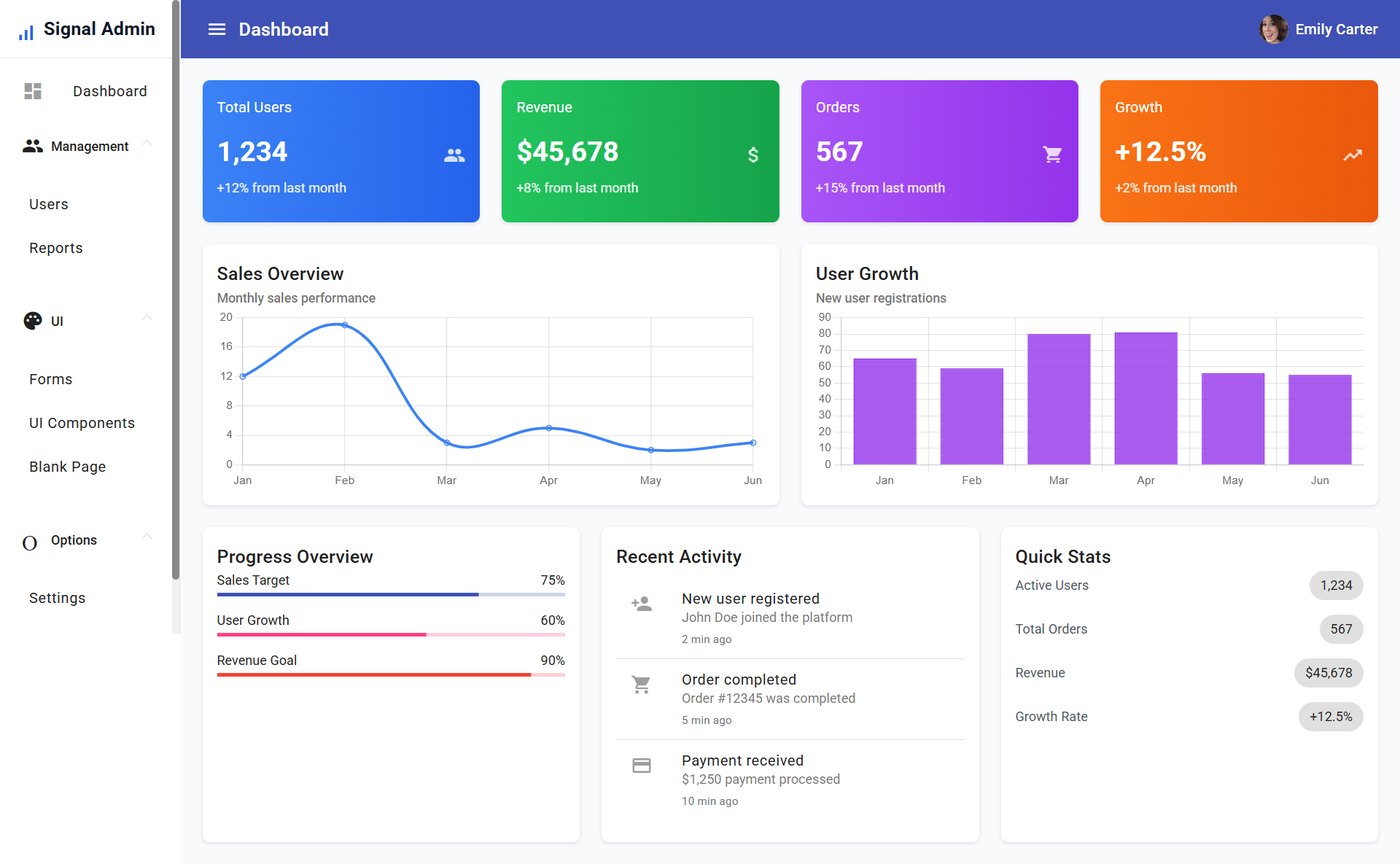Collapse the UI section chevron
Image resolution: width=1400 pixels, height=864 pixels.
(147, 318)
